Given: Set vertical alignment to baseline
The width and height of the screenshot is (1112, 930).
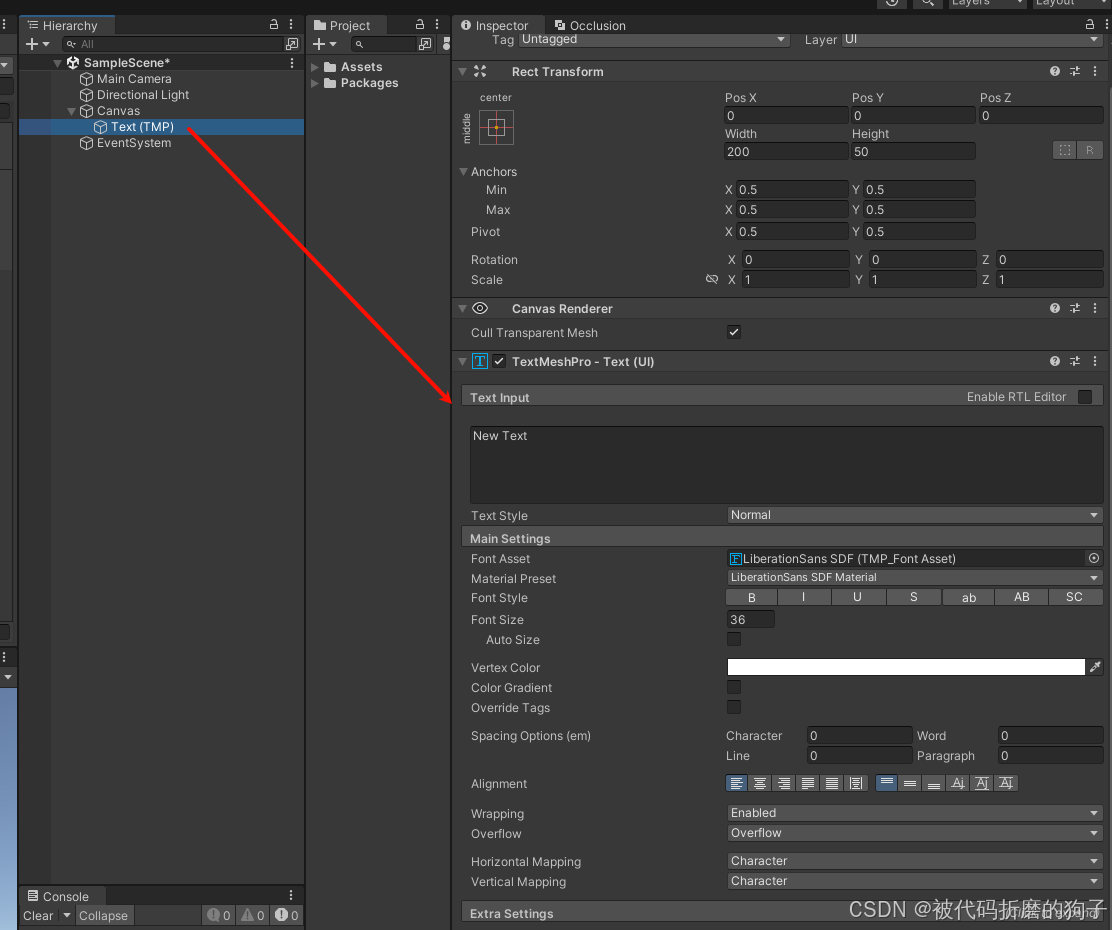Looking at the screenshot, I should [958, 783].
